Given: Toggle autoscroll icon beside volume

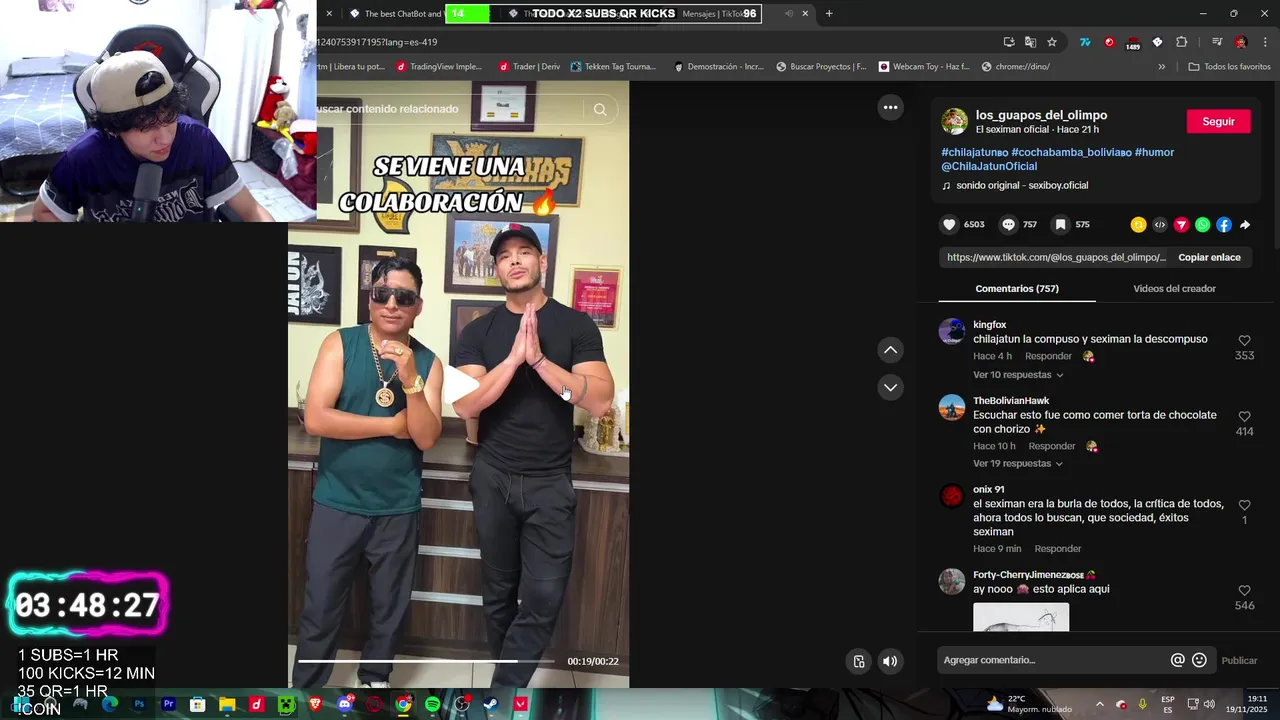Looking at the screenshot, I should tap(859, 661).
